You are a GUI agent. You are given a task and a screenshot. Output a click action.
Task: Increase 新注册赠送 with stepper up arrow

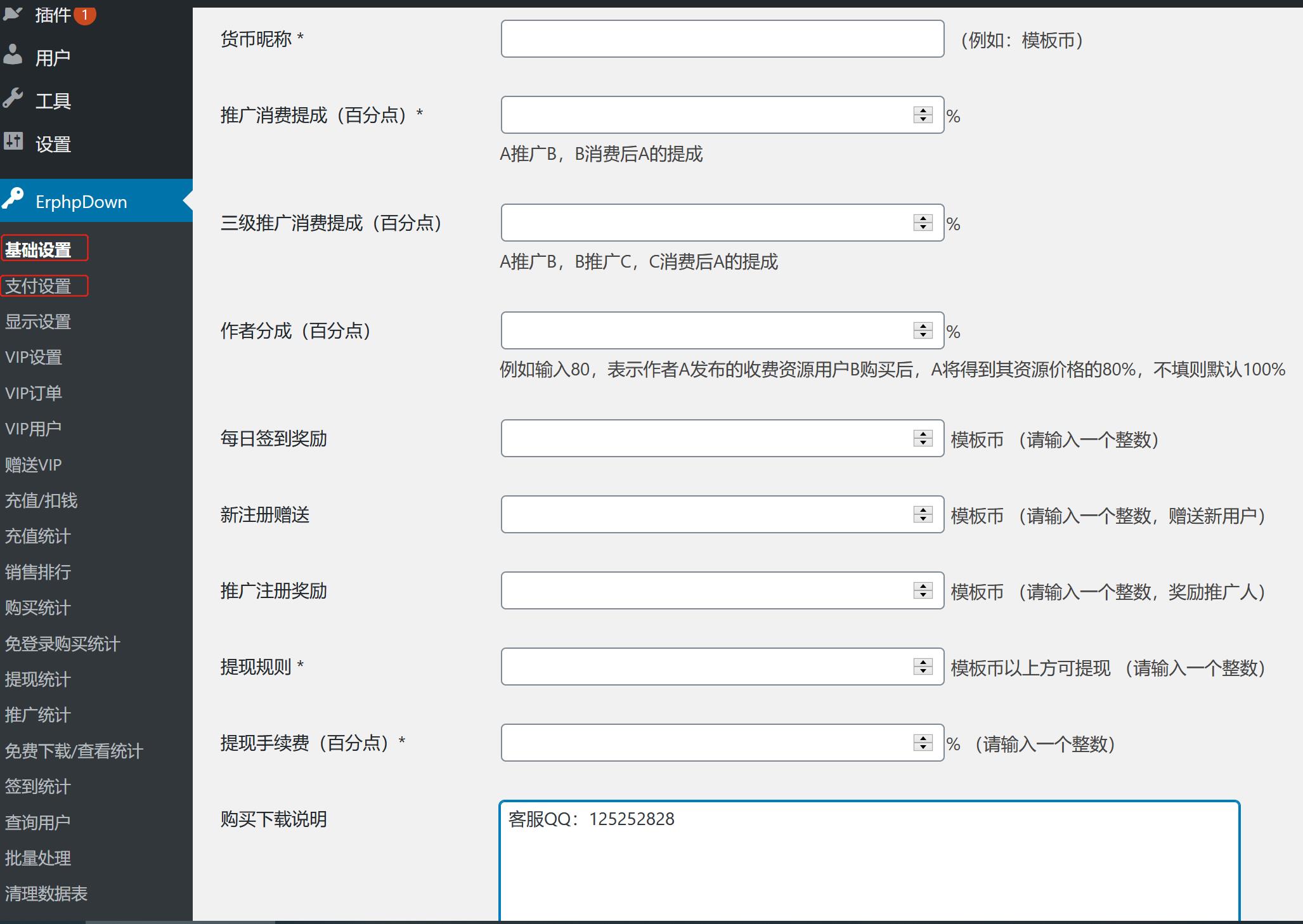(x=923, y=510)
